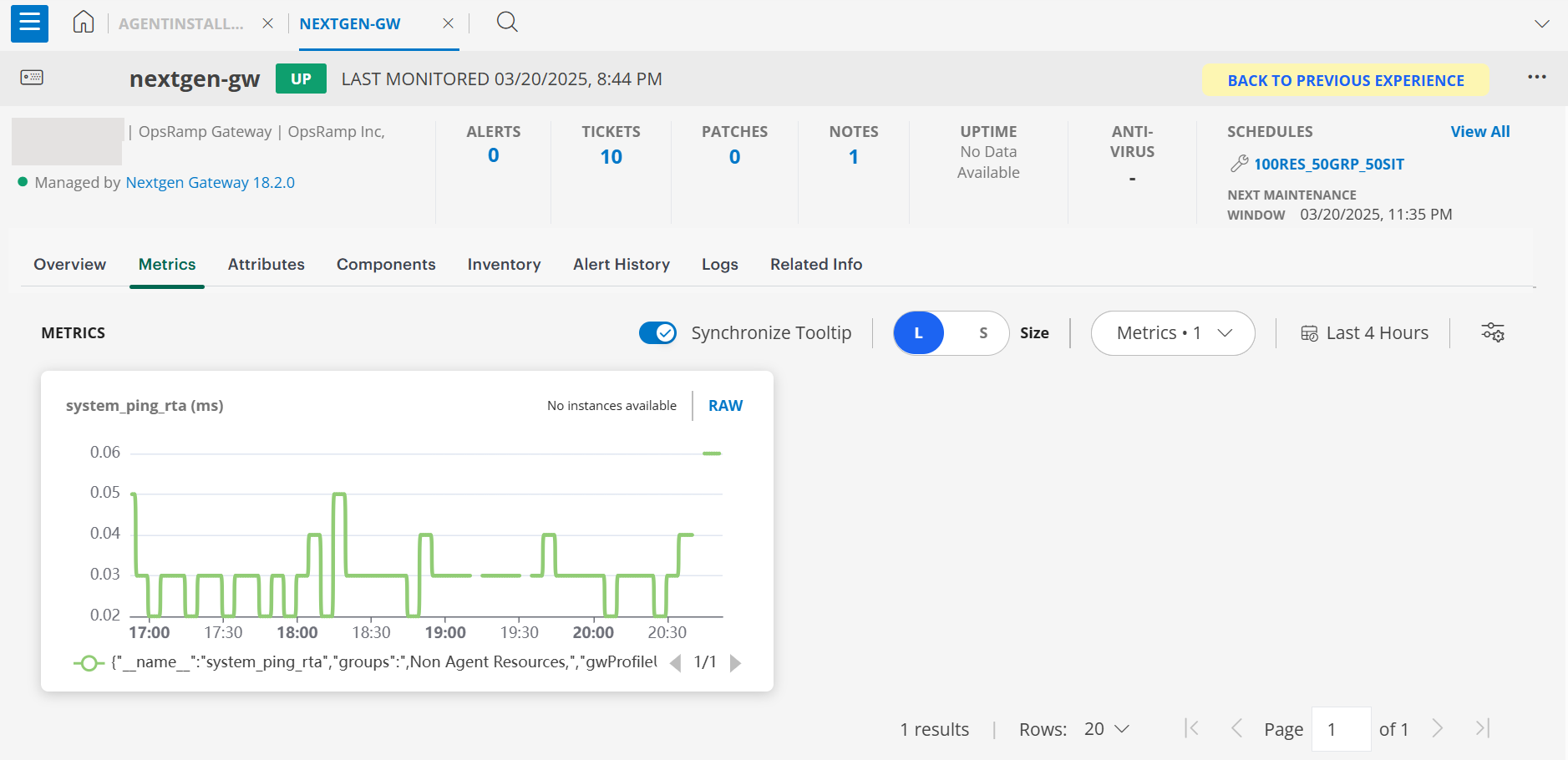Open the Tickets count 10
Screen dimensions: 1568x760
tap(611, 157)
